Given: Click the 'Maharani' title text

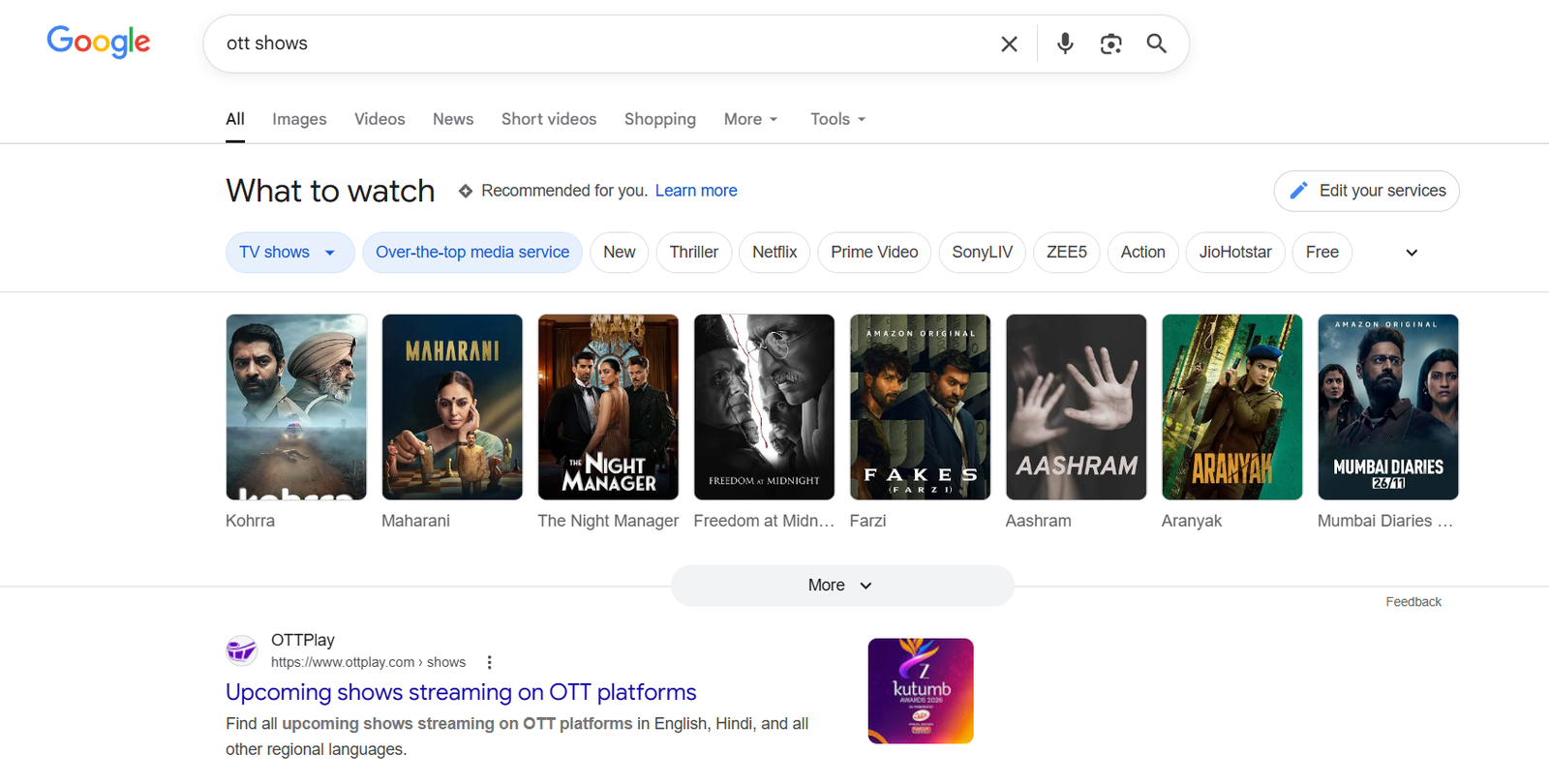Looking at the screenshot, I should pyautogui.click(x=415, y=521).
